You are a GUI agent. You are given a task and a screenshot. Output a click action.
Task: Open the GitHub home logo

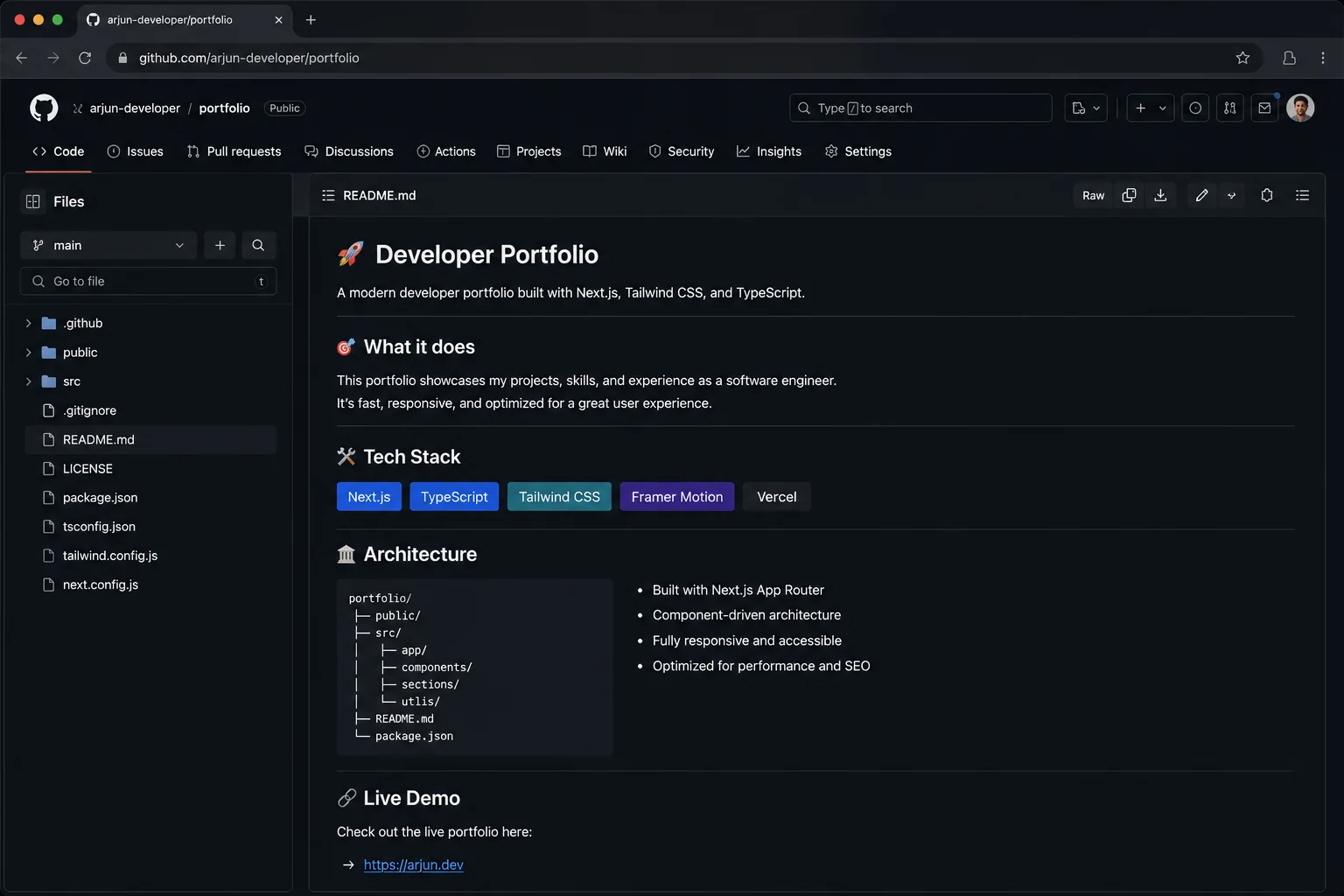(x=44, y=108)
